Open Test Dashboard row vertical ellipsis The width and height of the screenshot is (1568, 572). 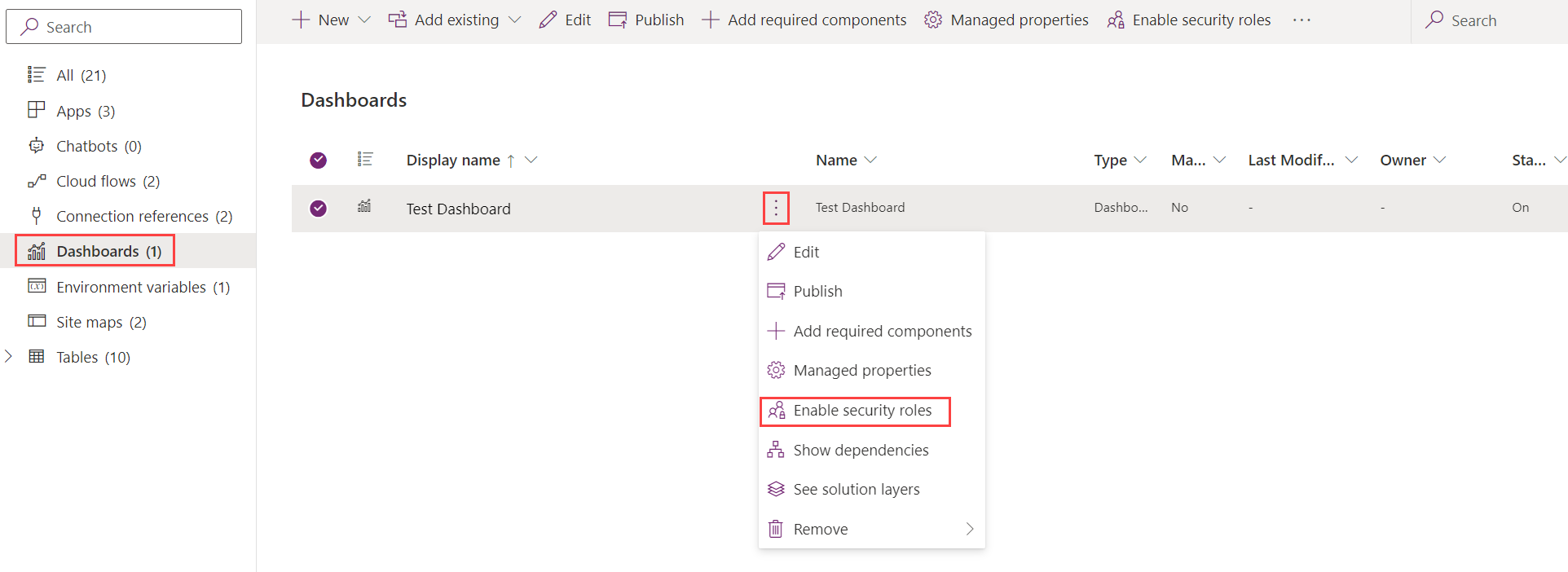776,209
